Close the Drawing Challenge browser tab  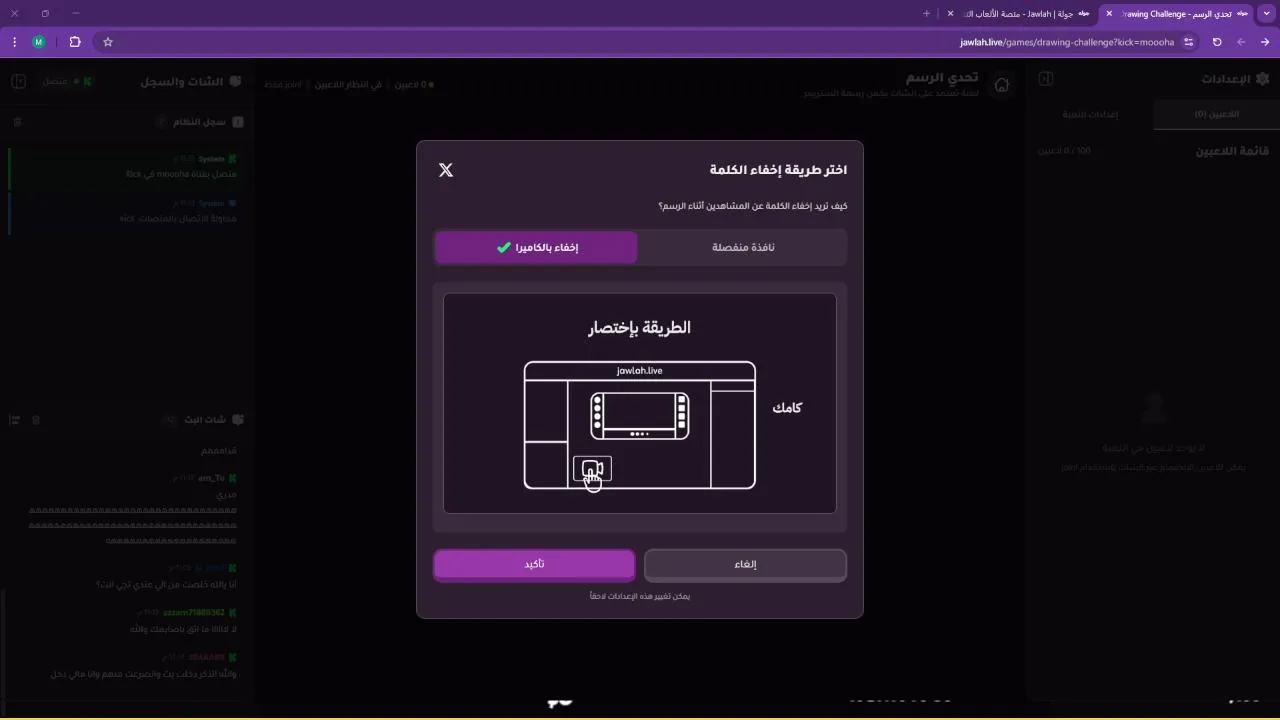tap(1109, 14)
